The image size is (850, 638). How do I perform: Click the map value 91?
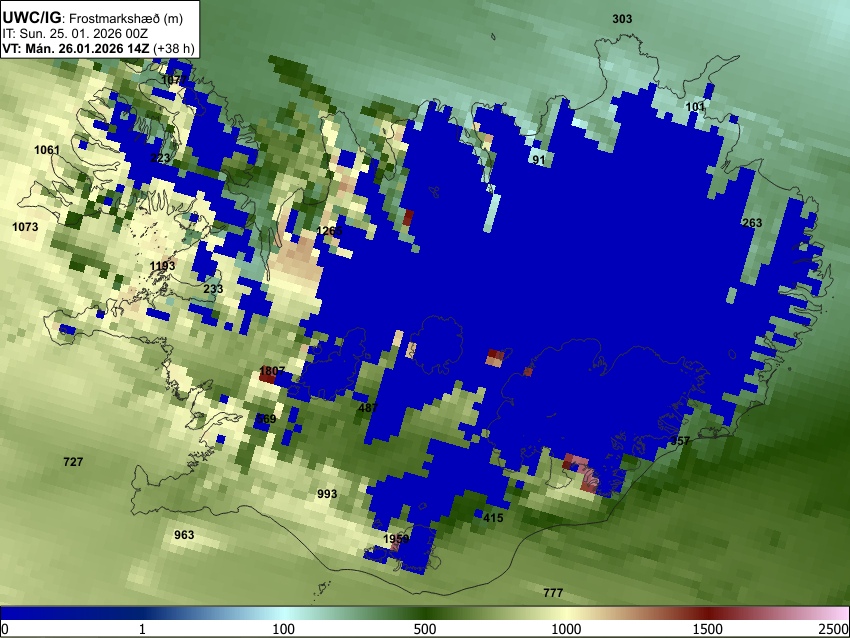(x=538, y=160)
